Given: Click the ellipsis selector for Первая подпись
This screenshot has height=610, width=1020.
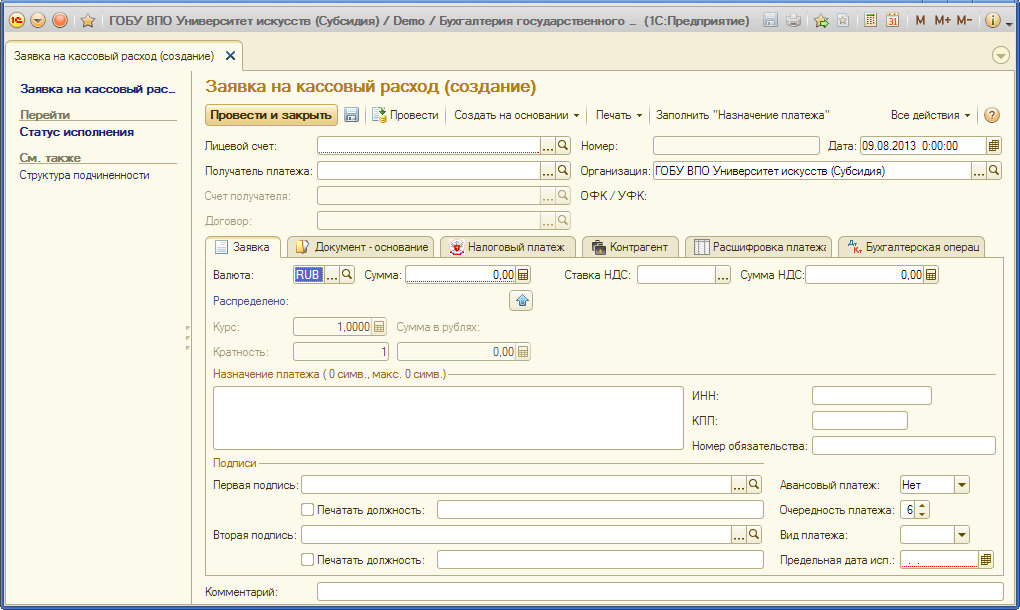Looking at the screenshot, I should [738, 484].
